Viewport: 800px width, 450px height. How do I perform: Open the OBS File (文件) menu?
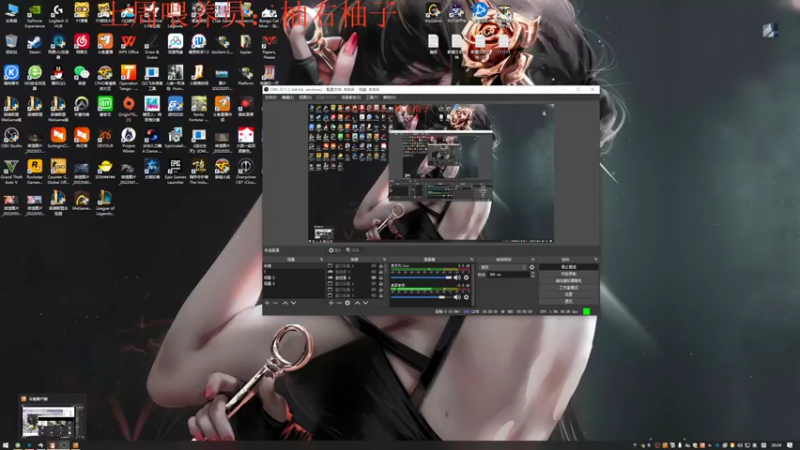[x=271, y=97]
